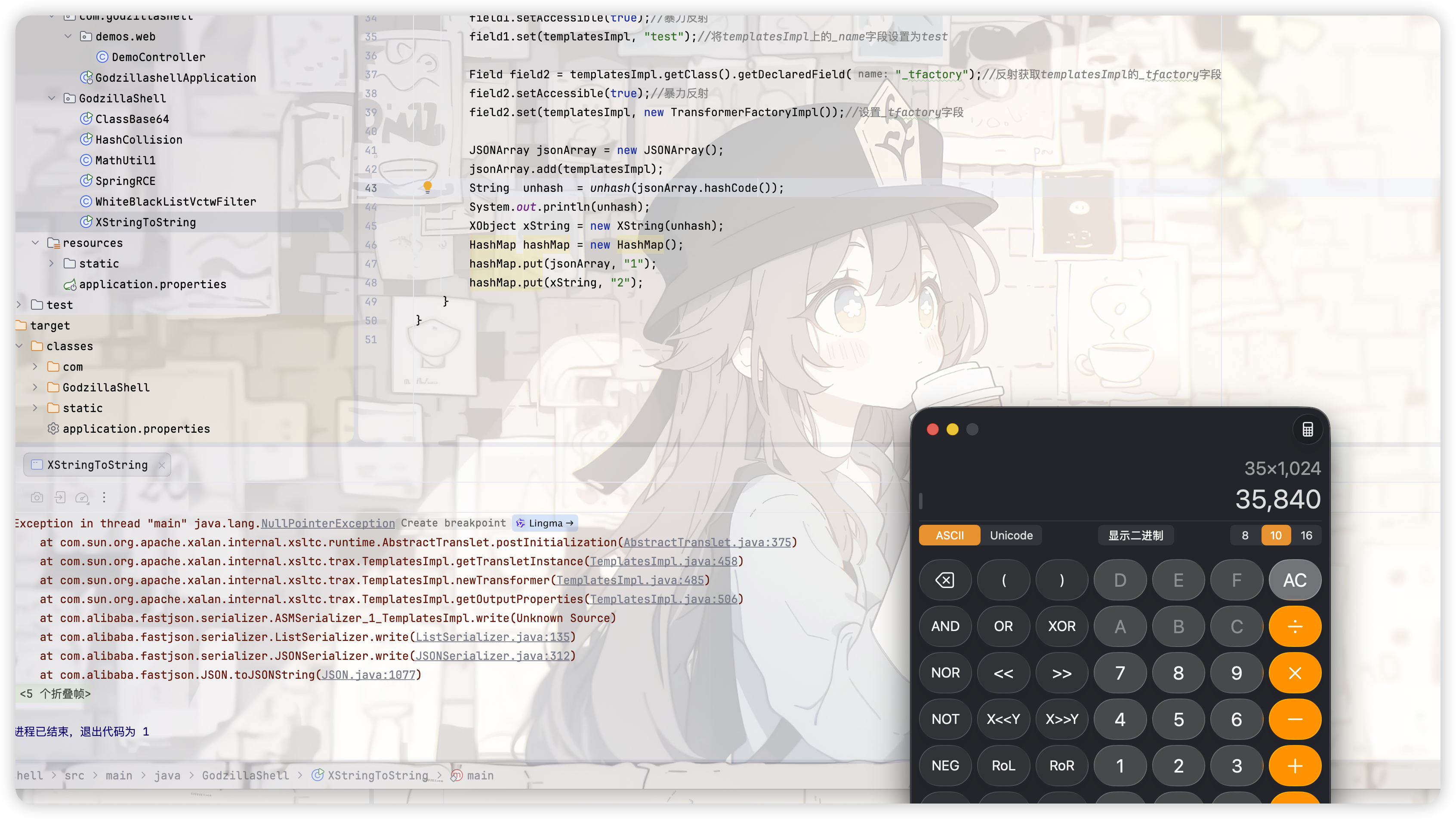This screenshot has height=819, width=1456.
Task: Click the XOR button in Calculator
Action: [x=1061, y=626]
